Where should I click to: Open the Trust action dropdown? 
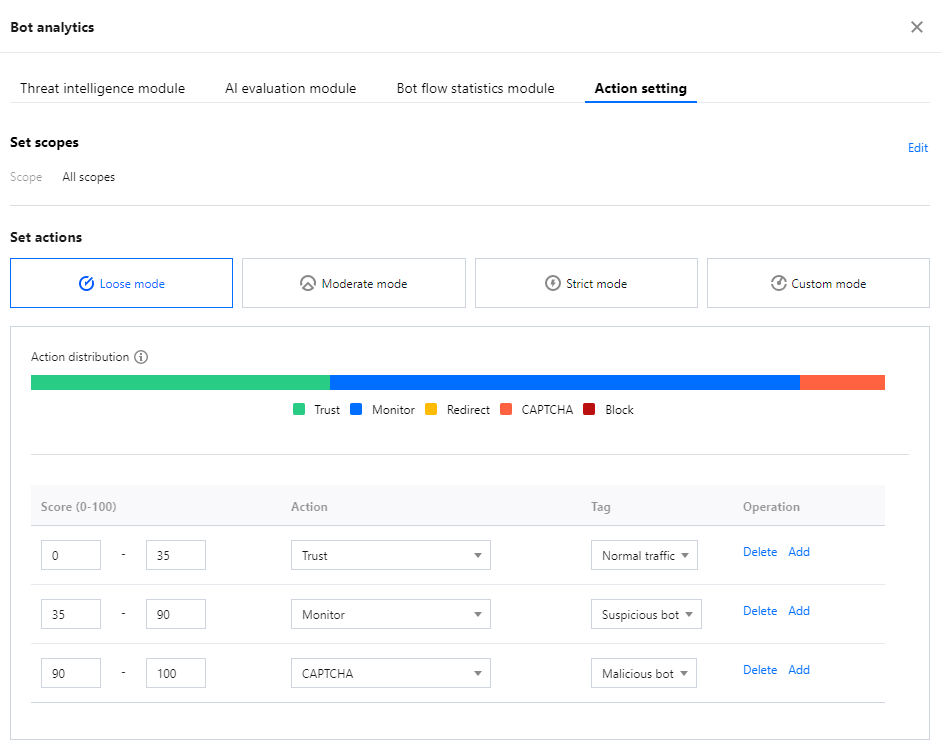390,555
